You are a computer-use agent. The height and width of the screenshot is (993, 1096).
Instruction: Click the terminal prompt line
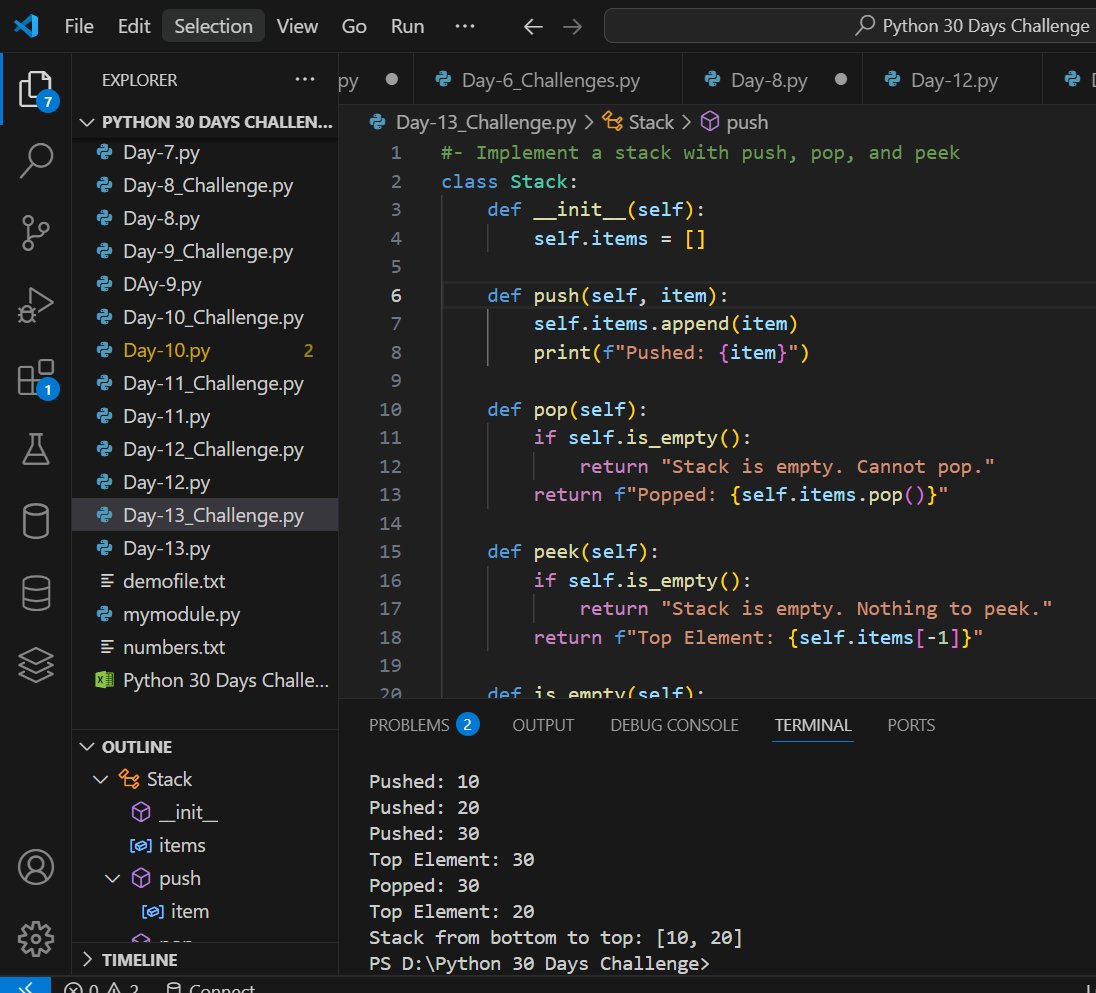[539, 964]
